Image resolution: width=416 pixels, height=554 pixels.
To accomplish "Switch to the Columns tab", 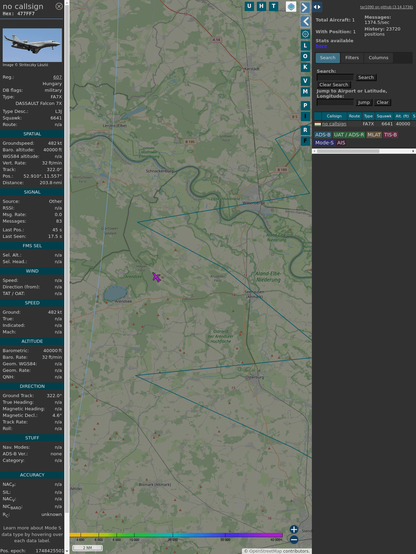I will (378, 58).
